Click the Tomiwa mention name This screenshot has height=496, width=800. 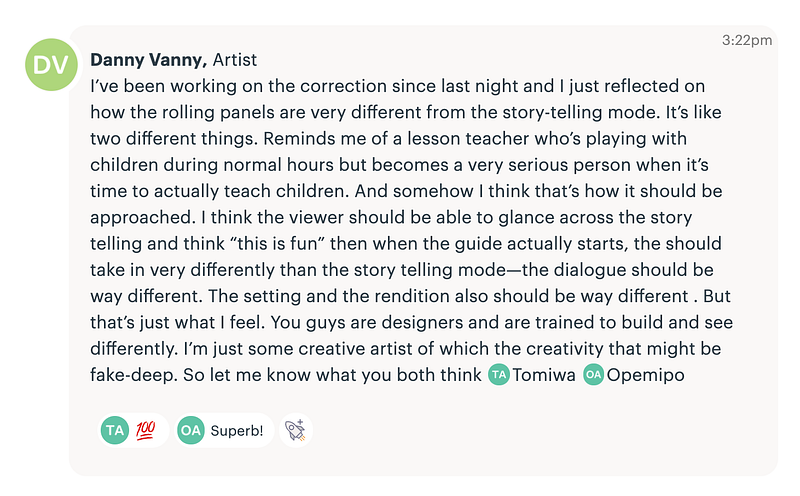point(543,374)
